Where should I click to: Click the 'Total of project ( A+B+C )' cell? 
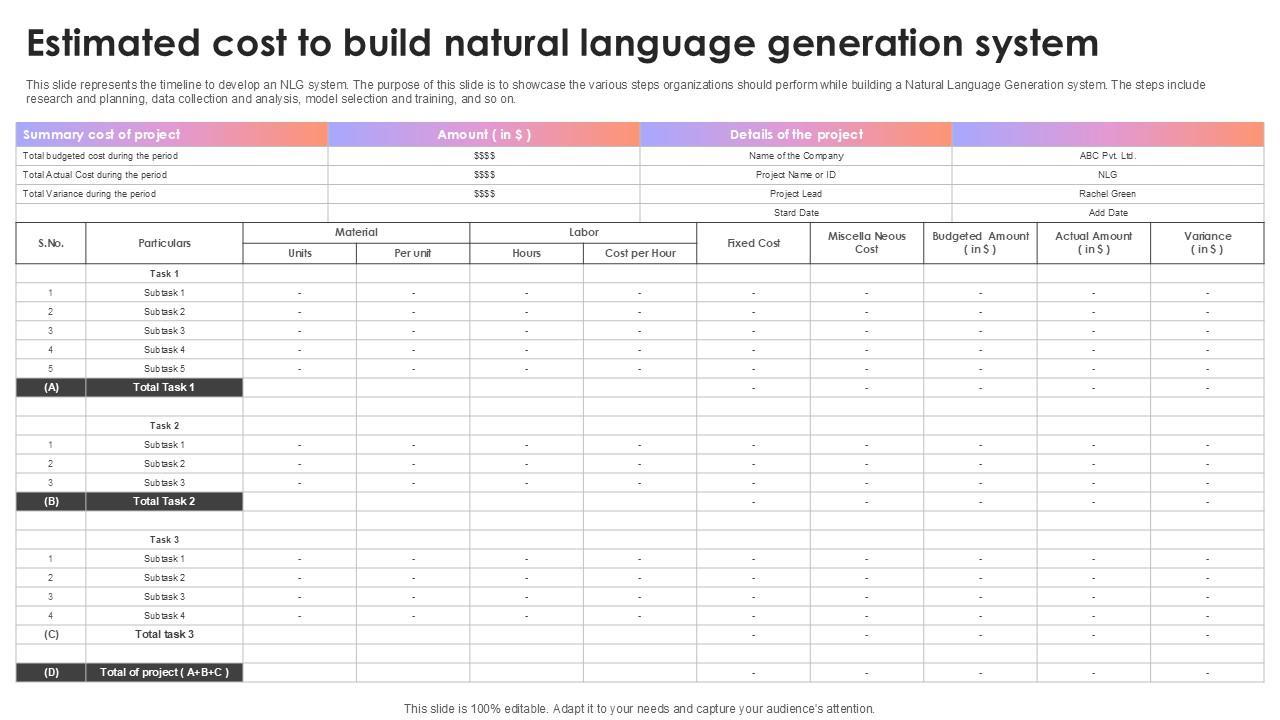164,672
